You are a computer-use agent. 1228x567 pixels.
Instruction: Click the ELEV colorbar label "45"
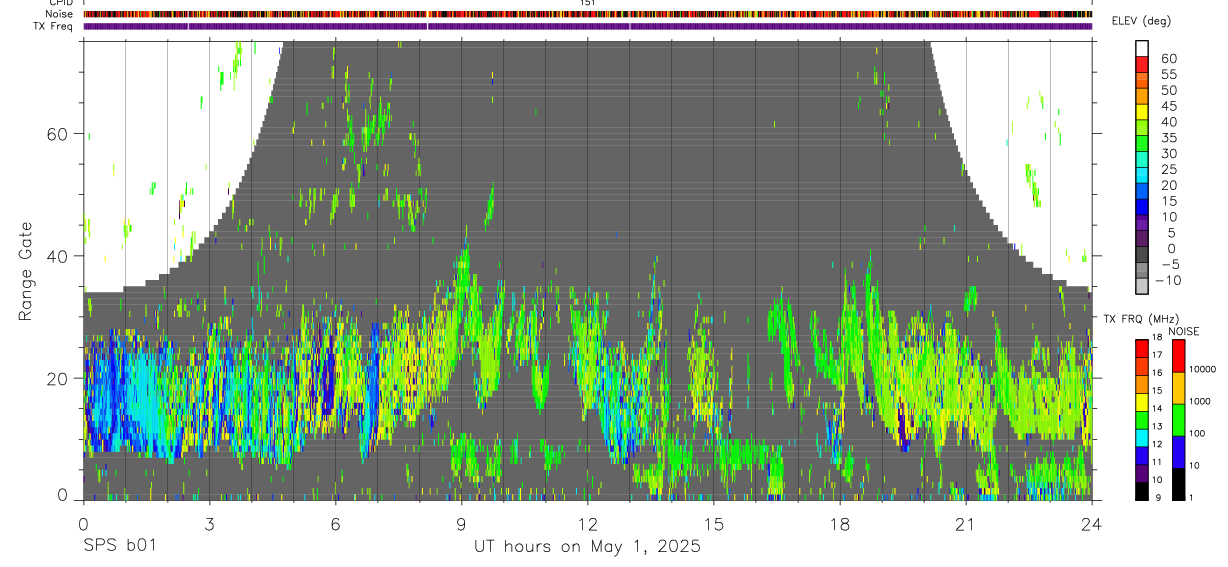pyautogui.click(x=1168, y=107)
